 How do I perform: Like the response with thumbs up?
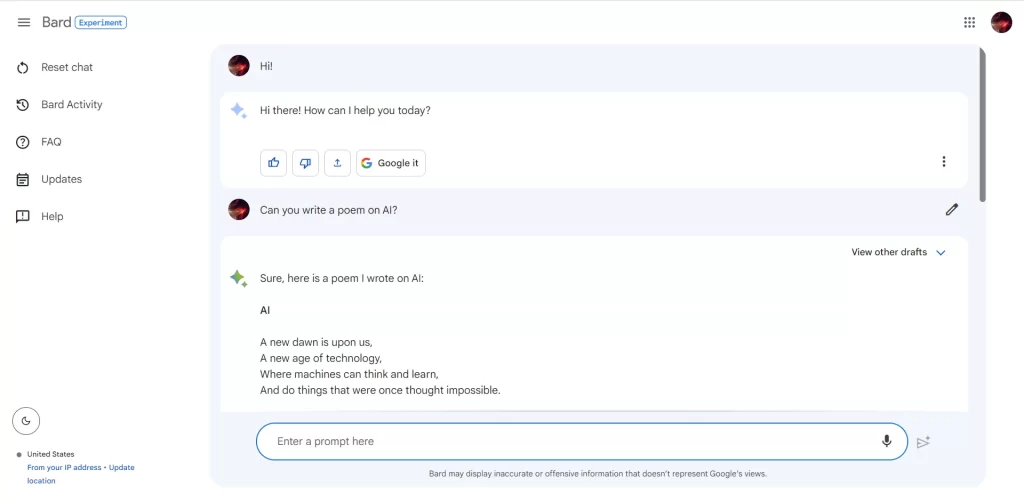pos(274,163)
